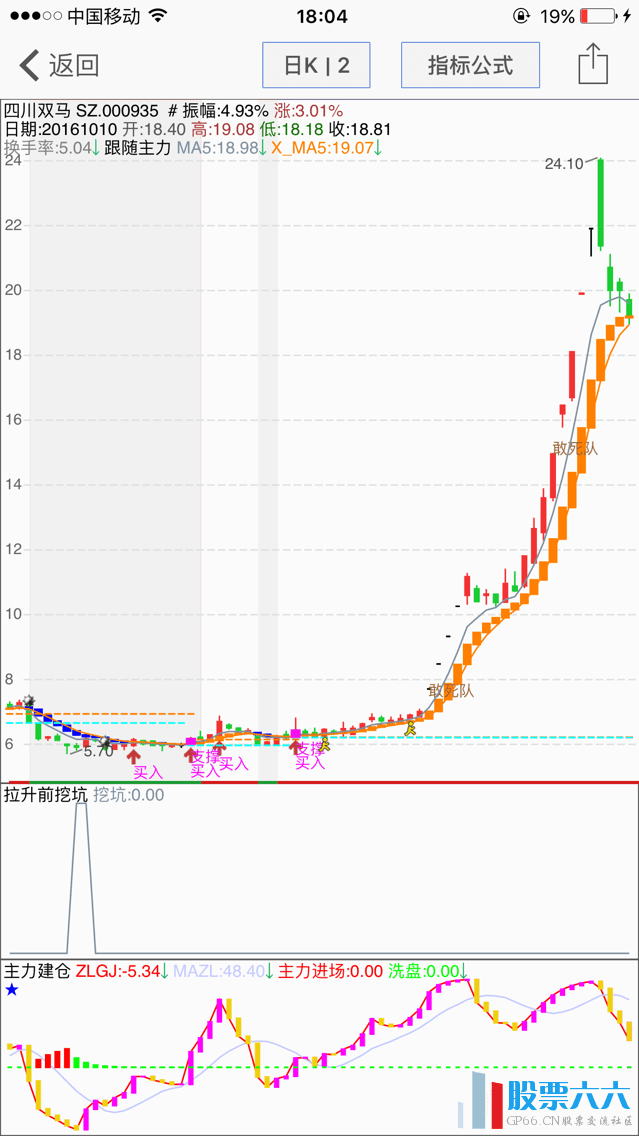Tap the 跟随主力 indicator label
Viewport: 639px width, 1136px height.
click(x=138, y=148)
